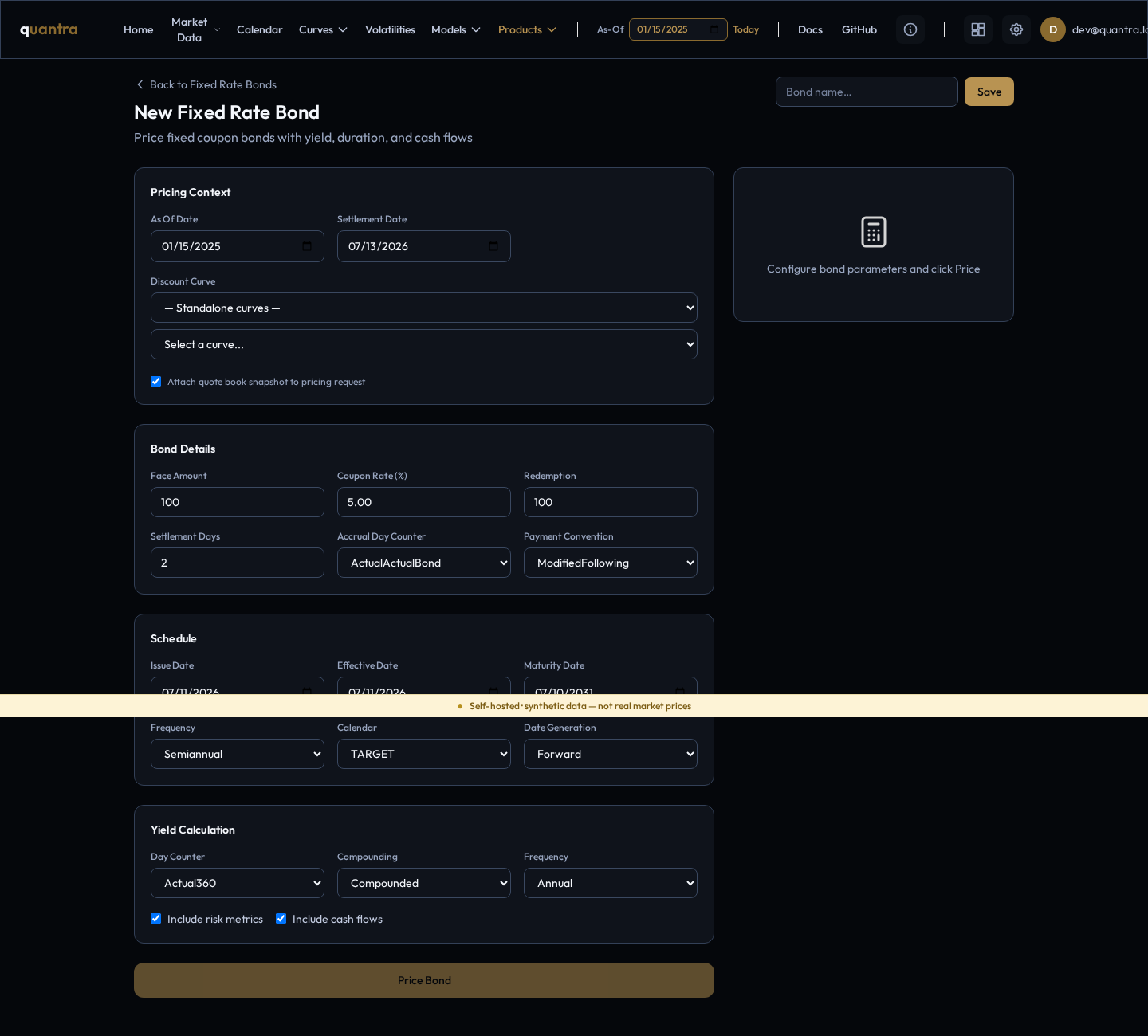Open settings gear icon
The image size is (1148, 1036).
pyautogui.click(x=1016, y=29)
